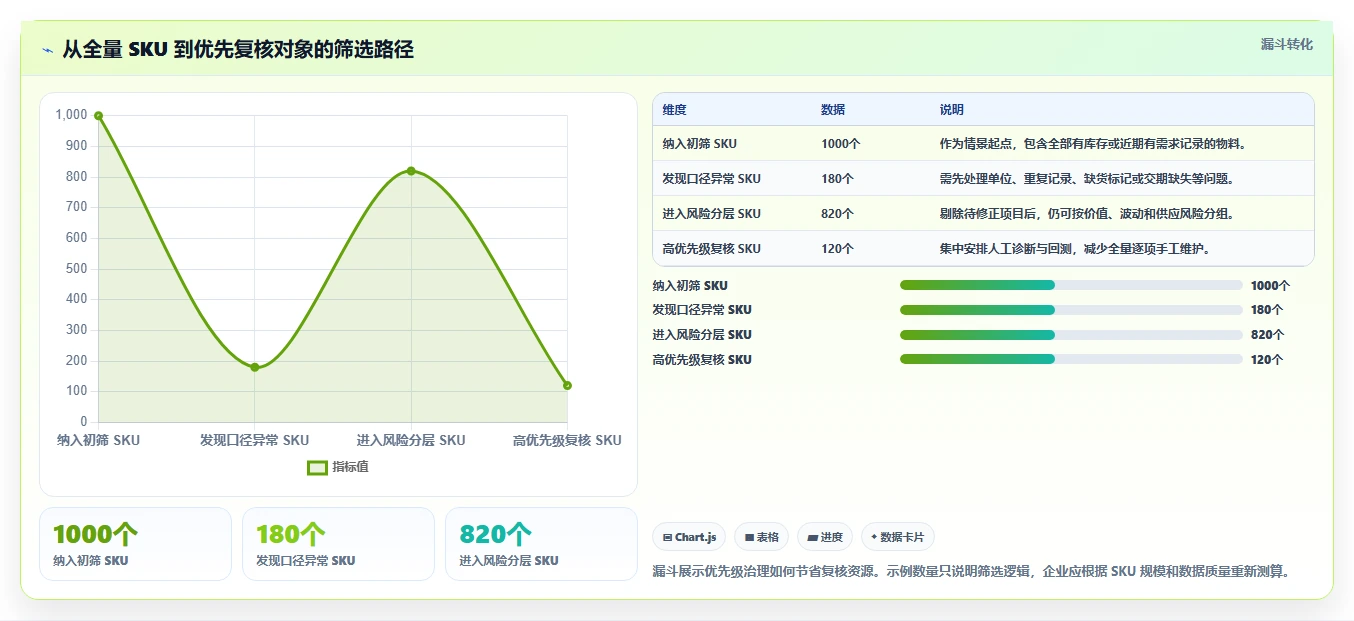Click the Chart.js tag chip
The width and height of the screenshot is (1354, 621).
(690, 537)
